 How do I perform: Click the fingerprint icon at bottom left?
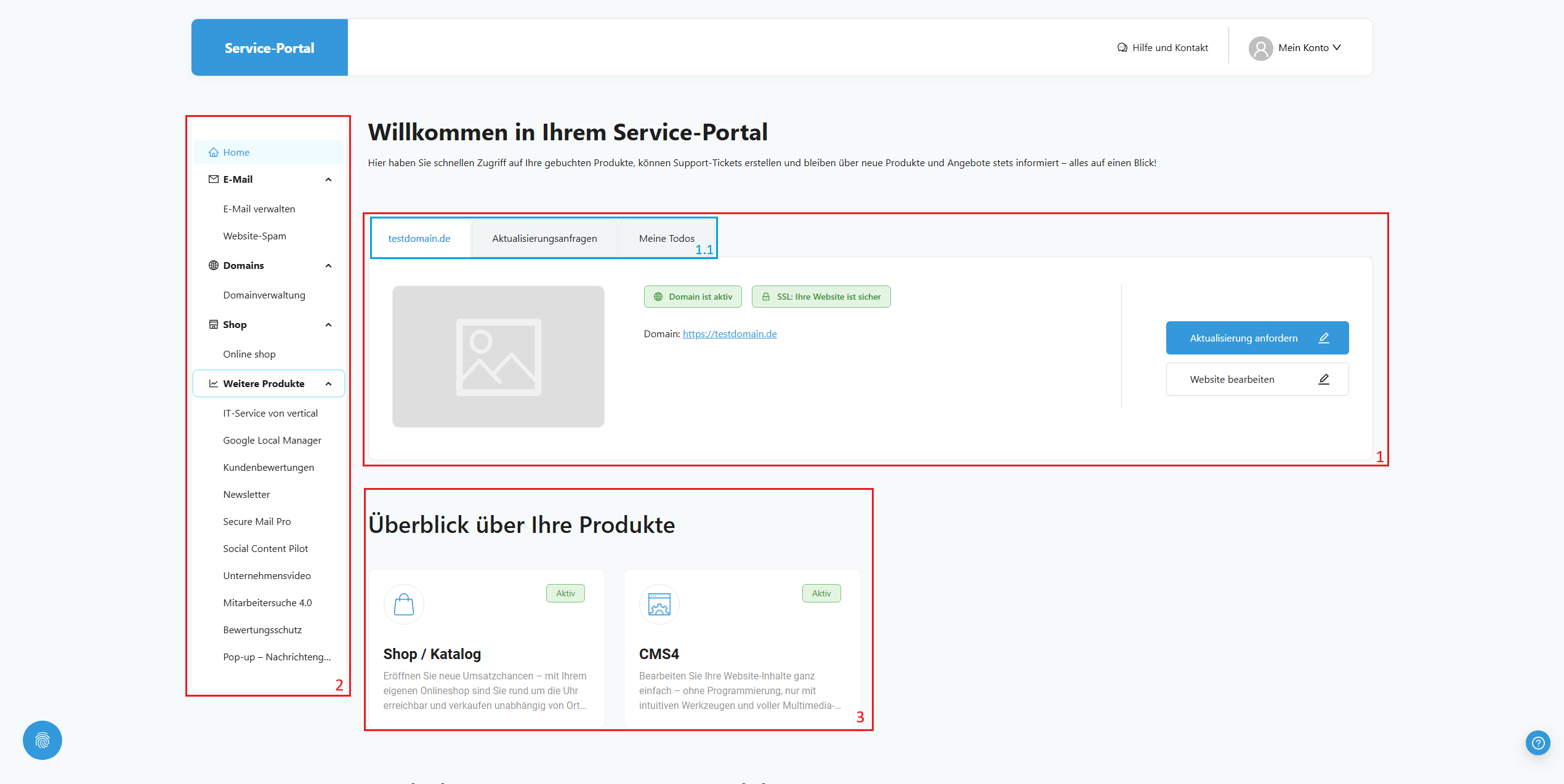[42, 740]
